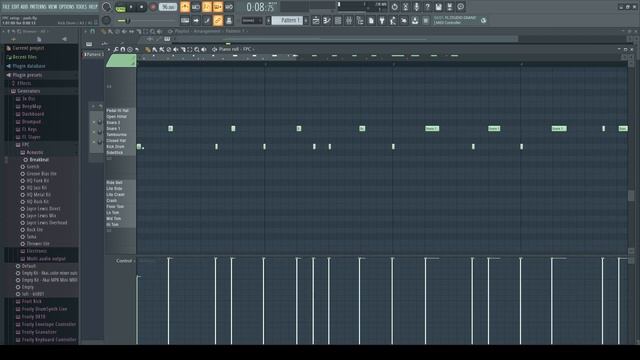
Task: Toggle wait for input to start
Action: 196,7
